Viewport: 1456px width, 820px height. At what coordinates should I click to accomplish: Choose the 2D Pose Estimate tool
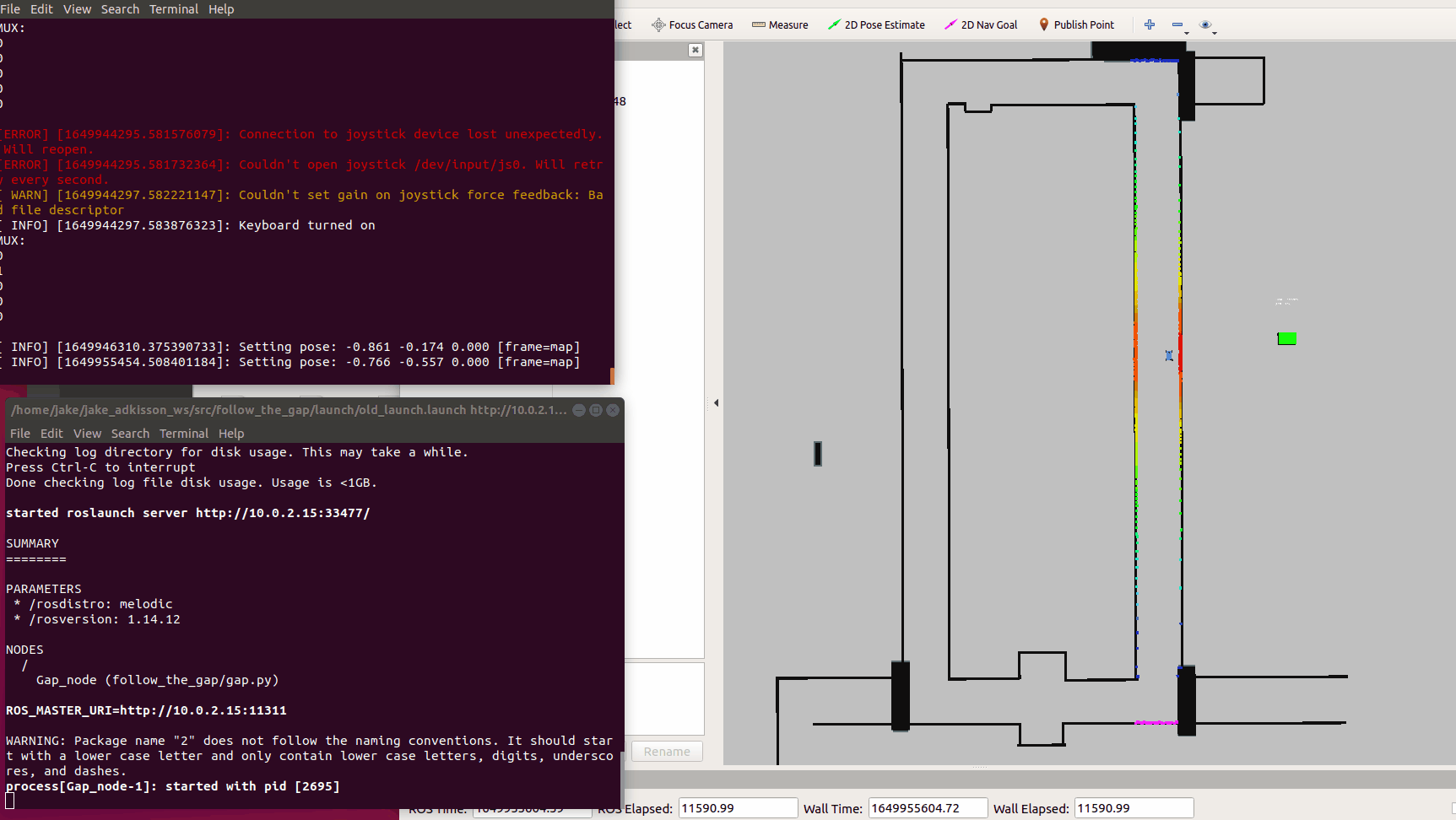876,25
